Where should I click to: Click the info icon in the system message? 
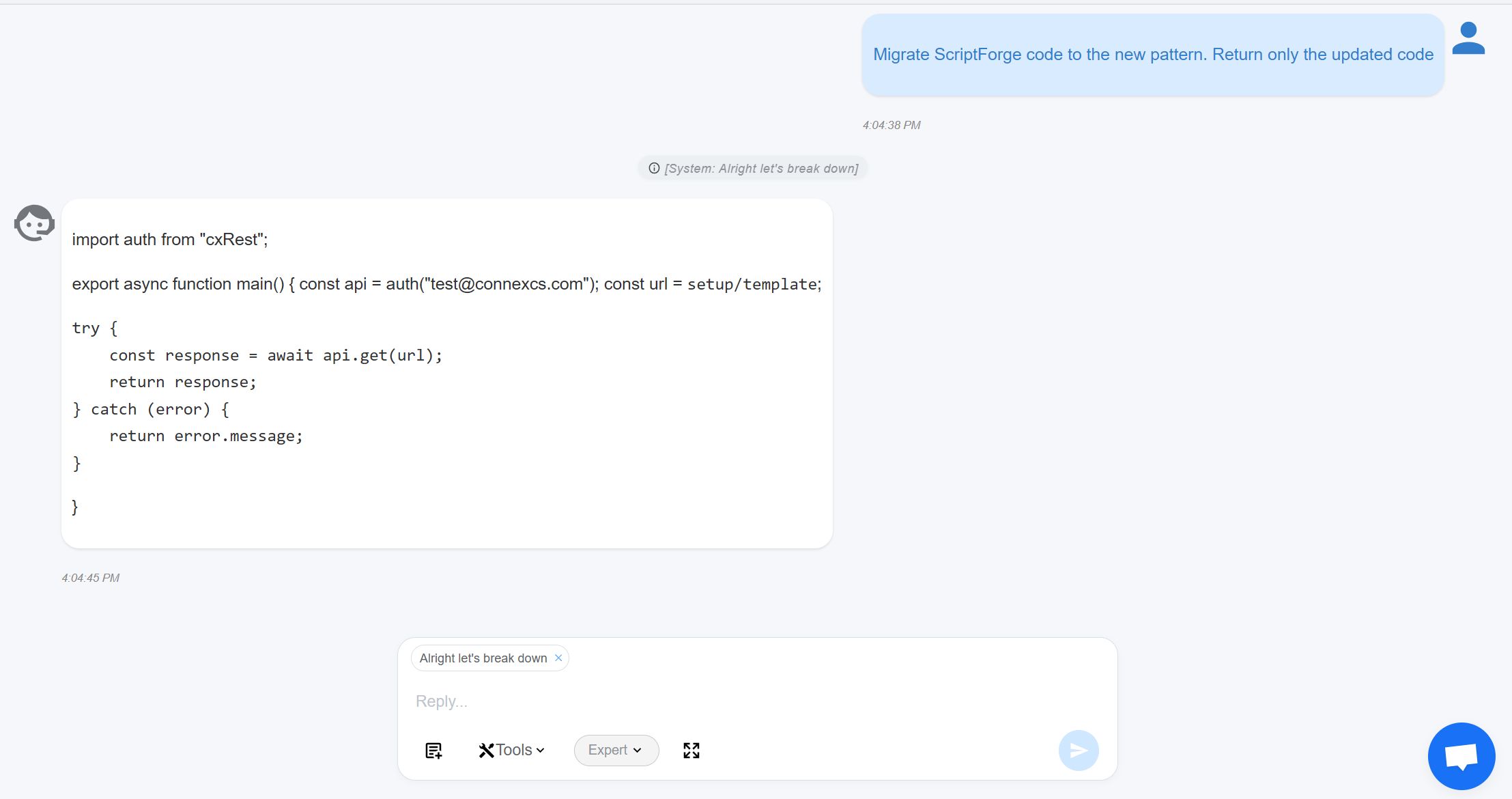tap(654, 168)
